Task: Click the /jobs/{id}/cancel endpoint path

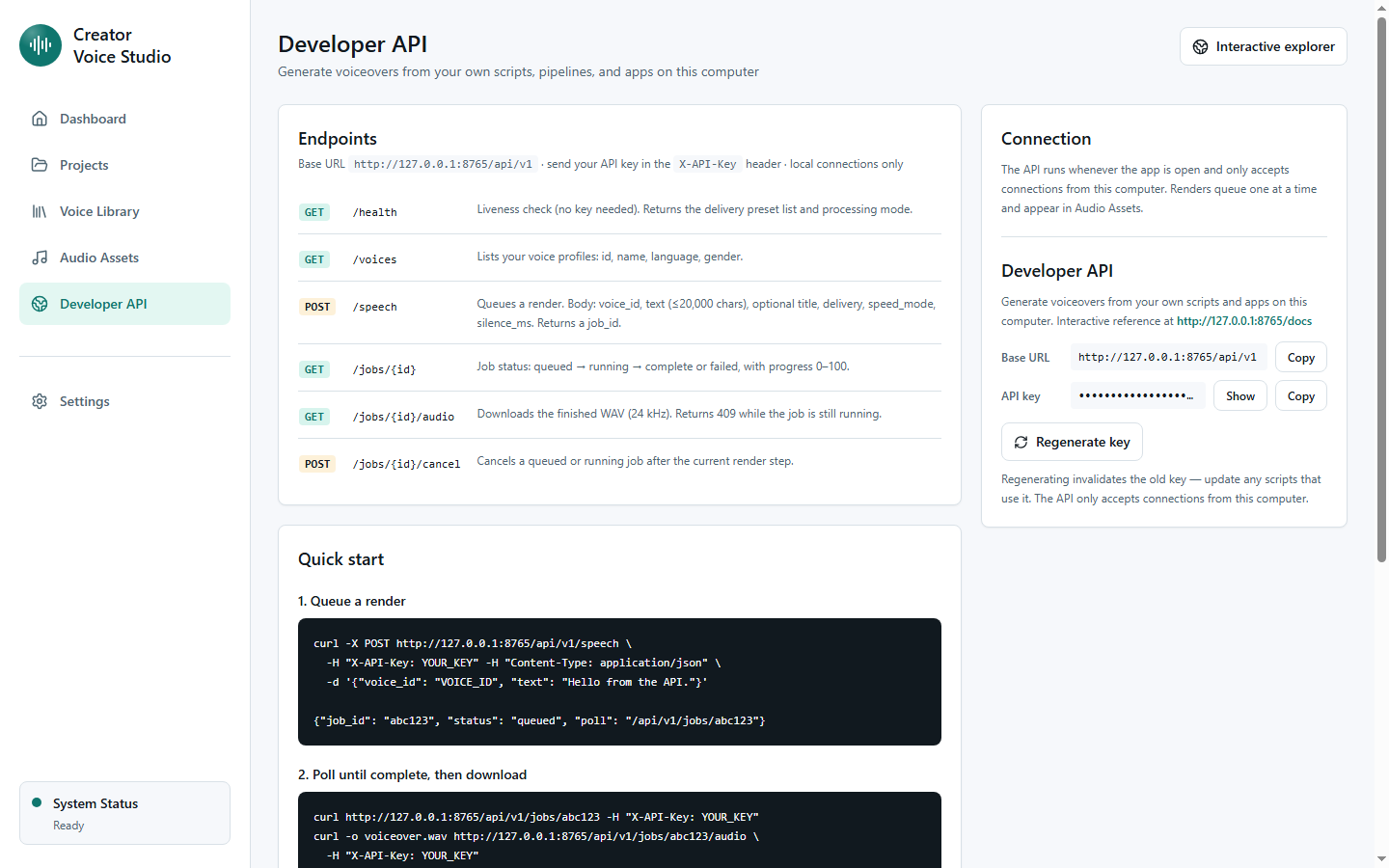Action: tap(406, 464)
